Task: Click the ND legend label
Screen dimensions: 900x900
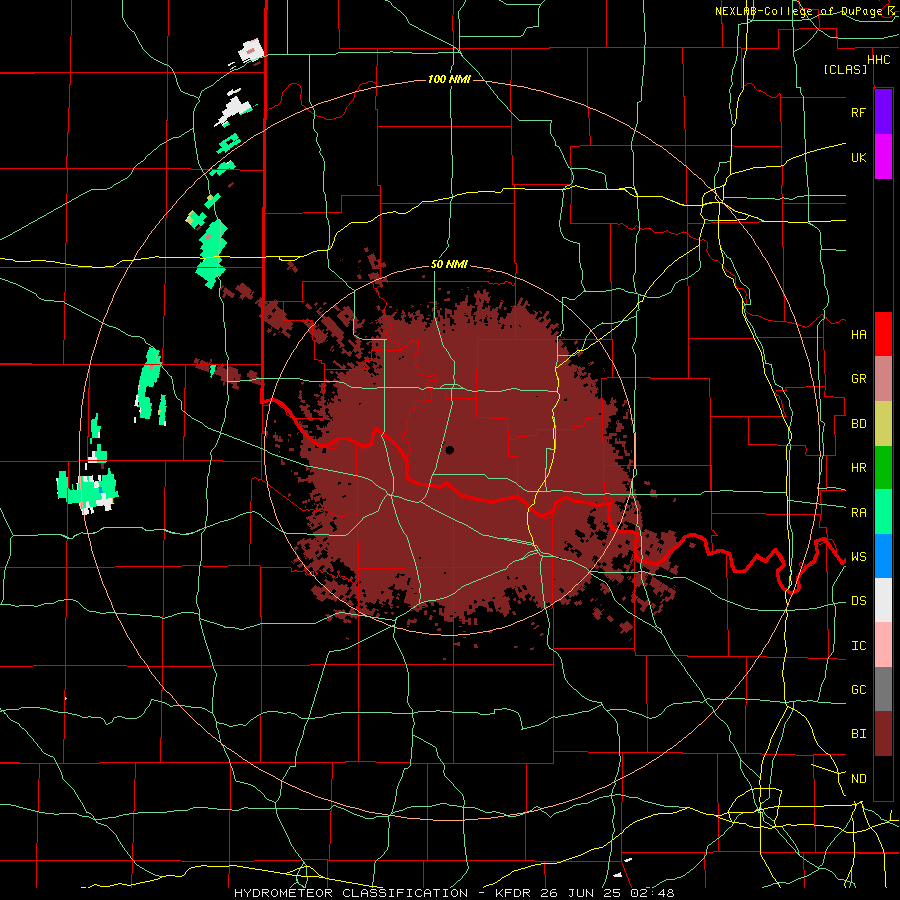Action: [x=858, y=779]
